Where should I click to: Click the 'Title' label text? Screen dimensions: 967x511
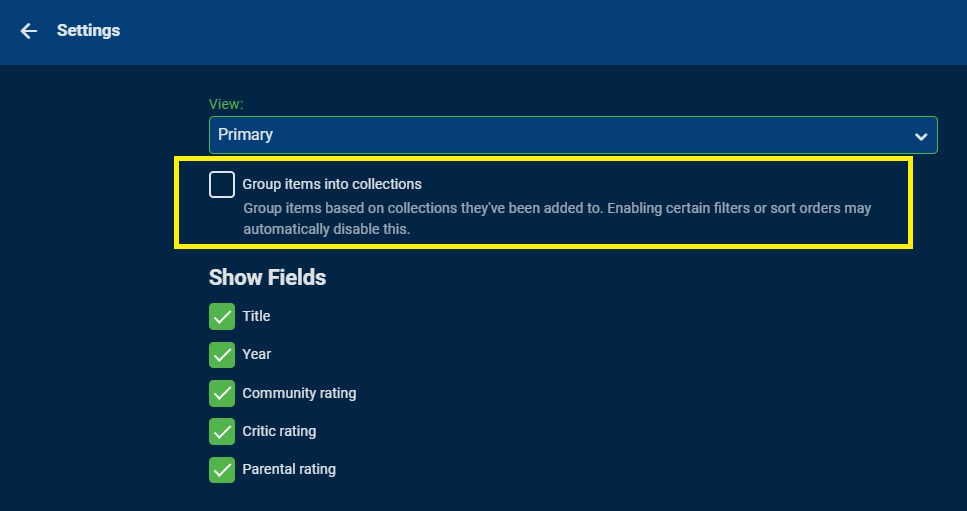(256, 316)
